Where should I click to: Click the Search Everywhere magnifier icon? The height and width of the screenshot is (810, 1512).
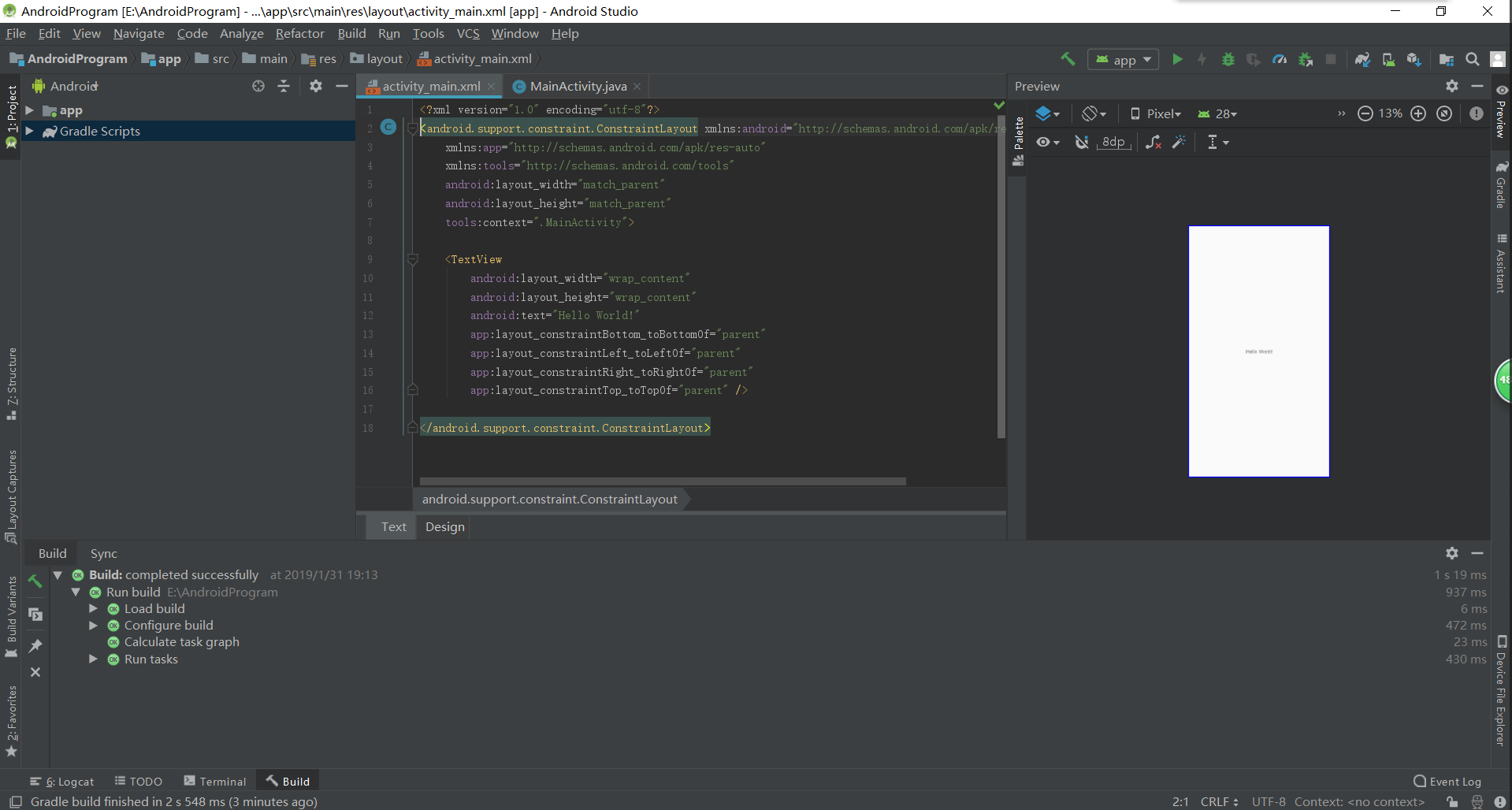(1472, 59)
